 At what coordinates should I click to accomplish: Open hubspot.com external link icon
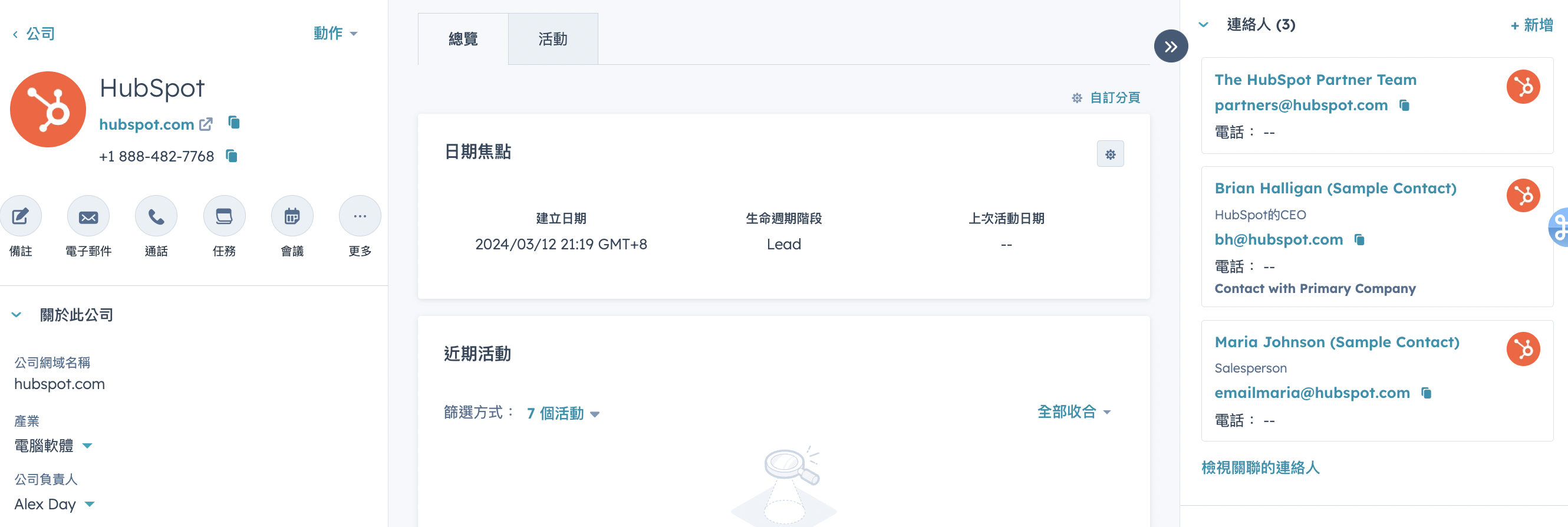[x=206, y=124]
